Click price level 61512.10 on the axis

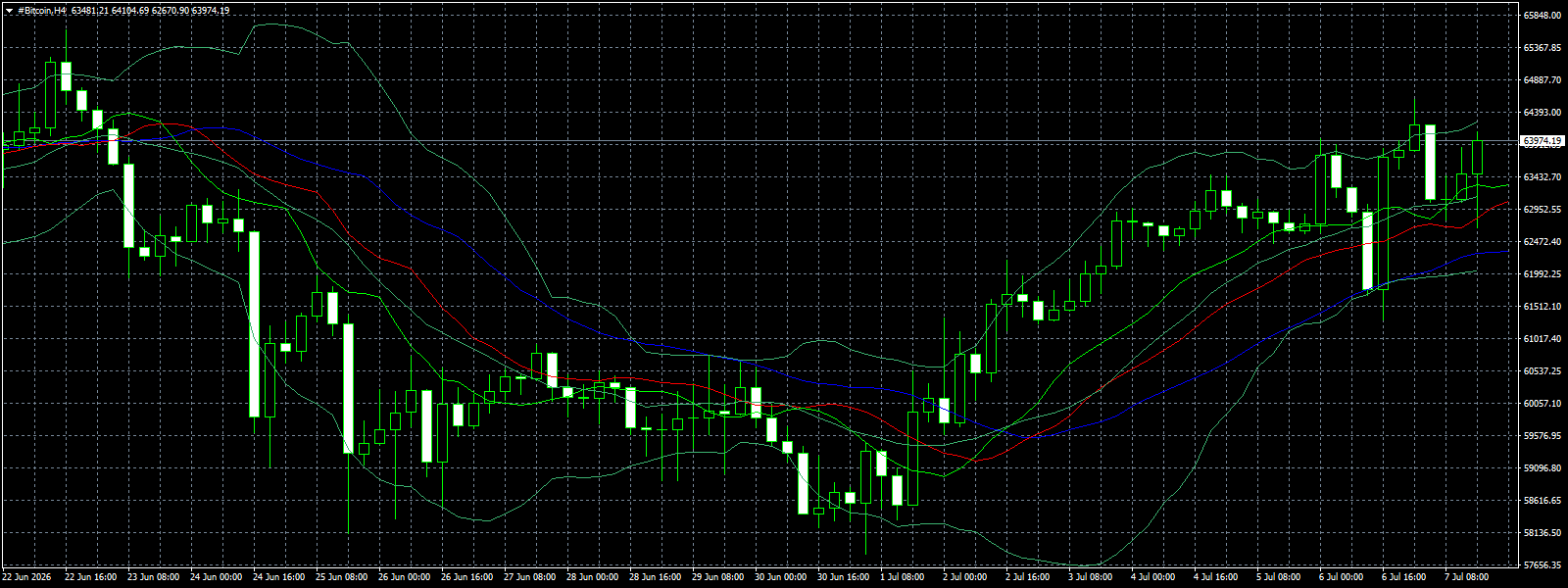click(x=1543, y=307)
